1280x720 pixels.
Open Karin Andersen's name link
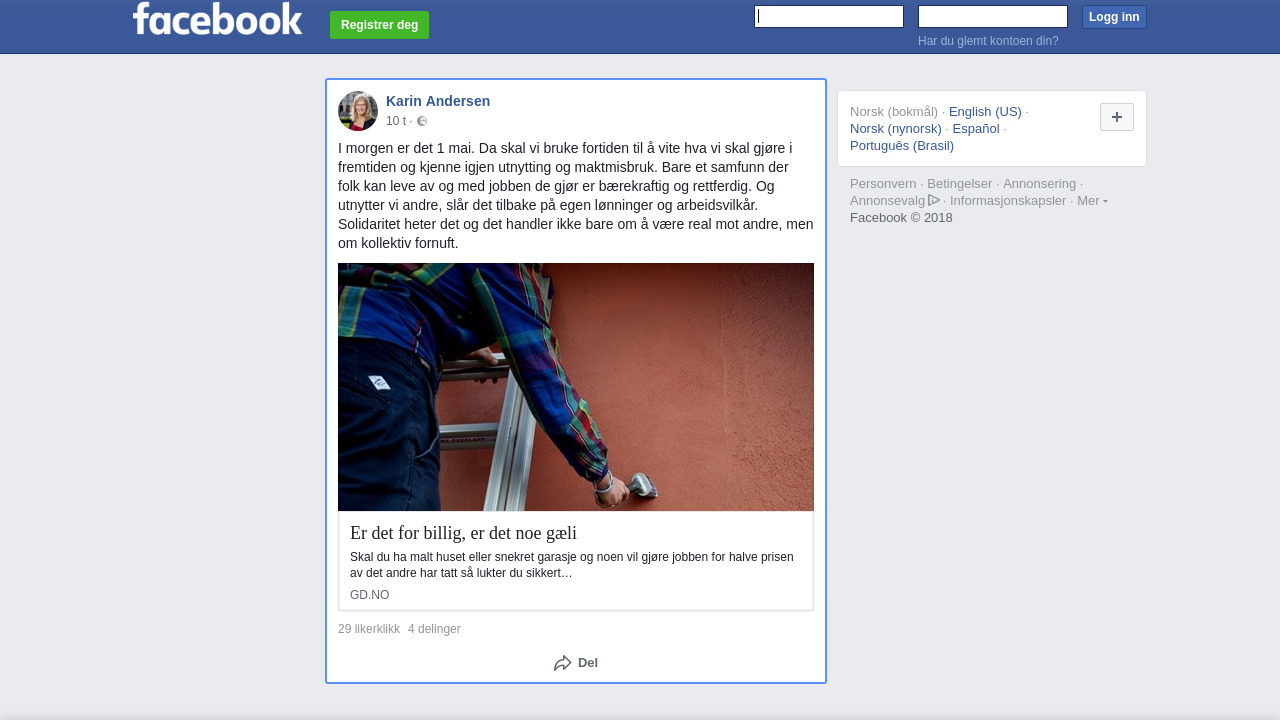[438, 101]
